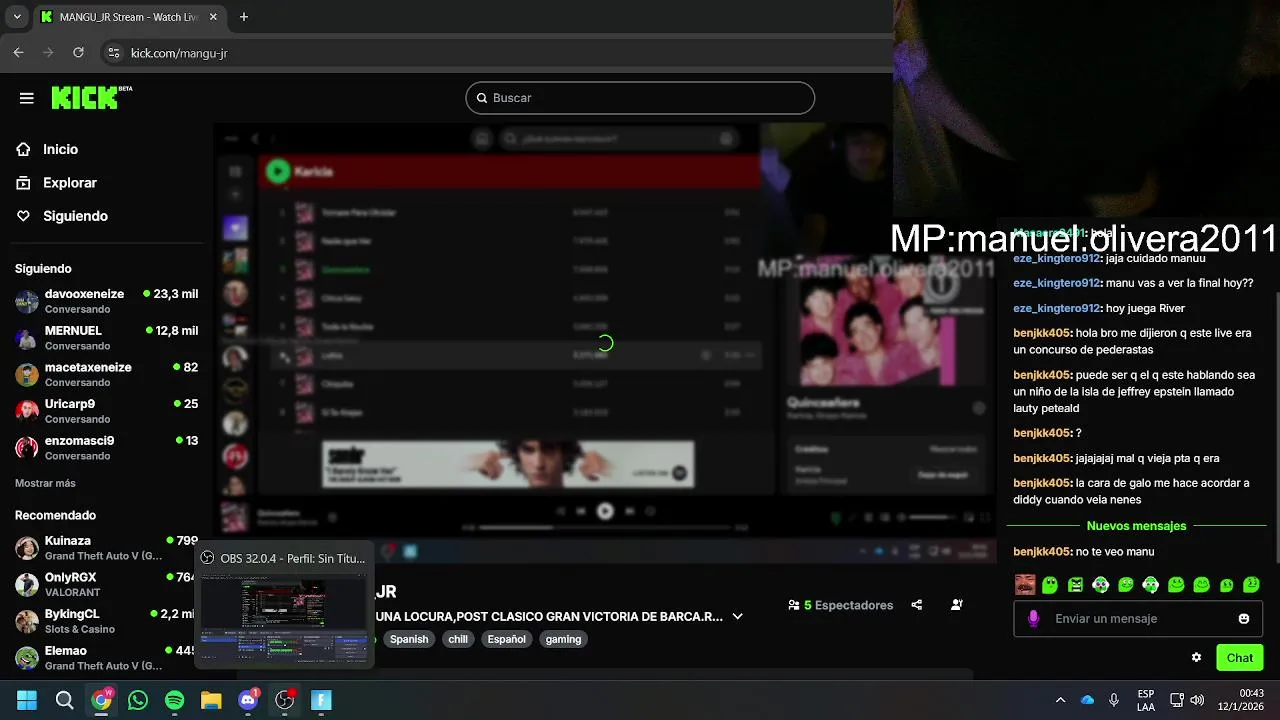This screenshot has width=1280, height=720.
Task: Click the OBS window preview thumbnail
Action: [283, 619]
